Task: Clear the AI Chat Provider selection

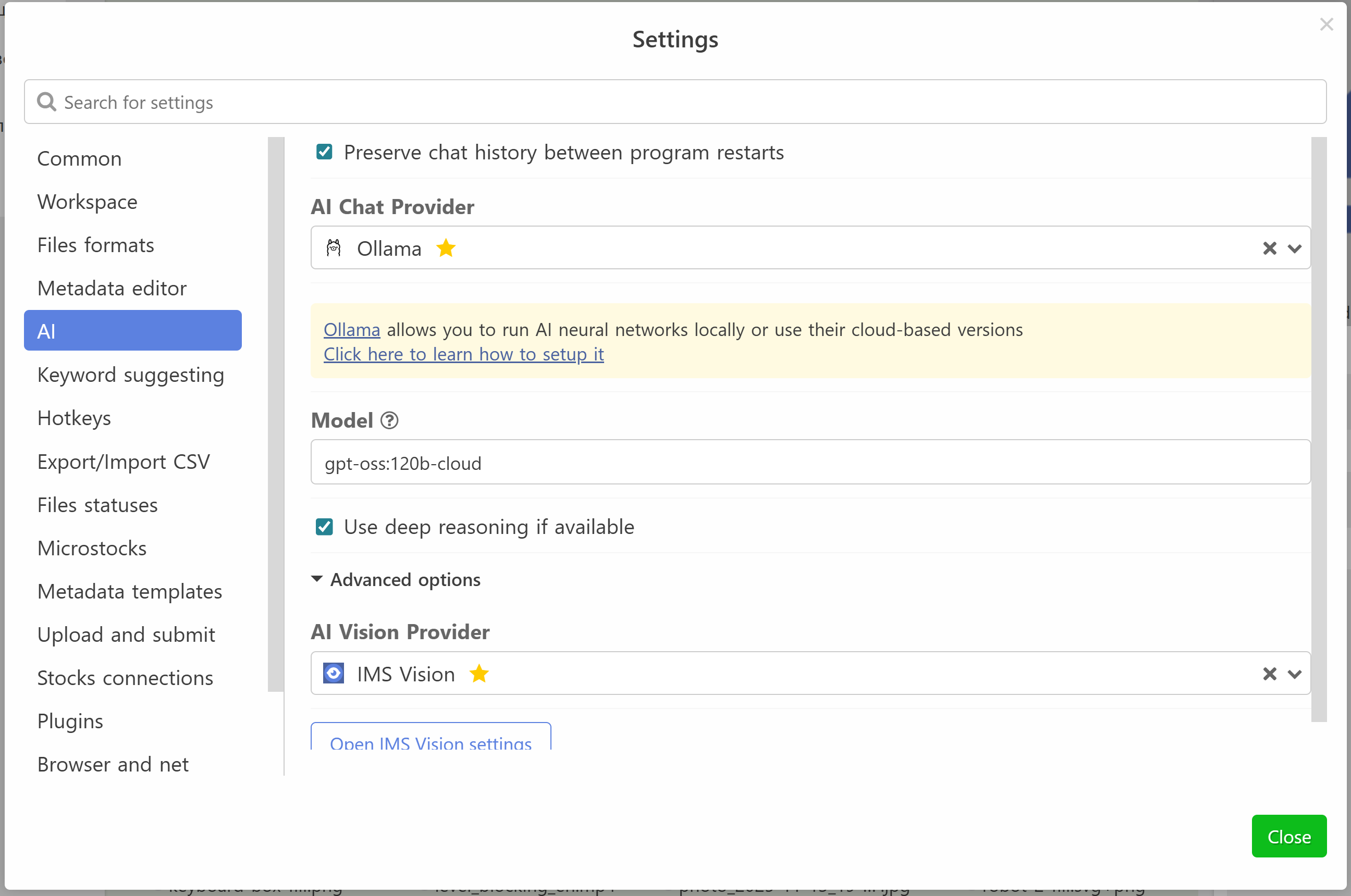Action: click(x=1269, y=248)
